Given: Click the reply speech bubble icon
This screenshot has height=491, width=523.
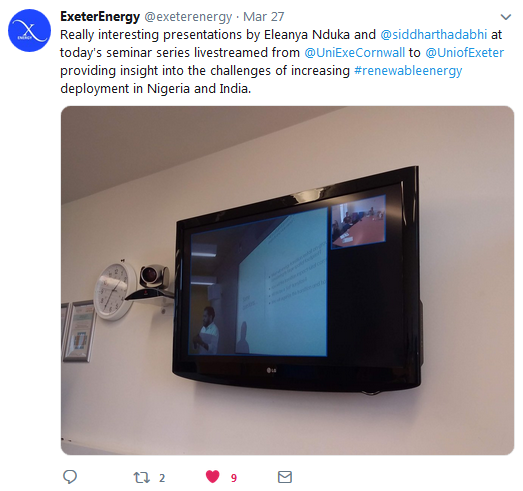Looking at the screenshot, I should 70,477.
